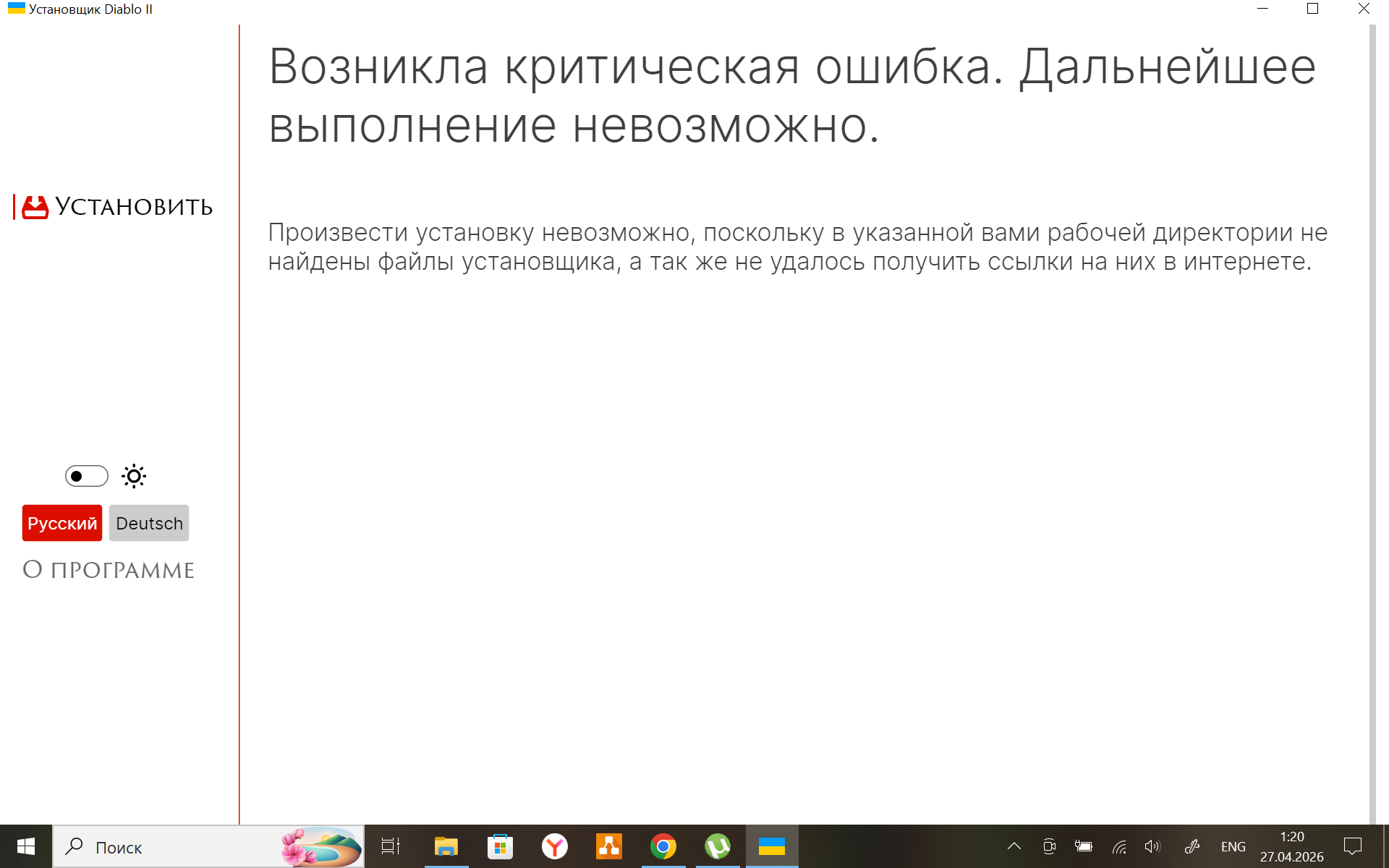Image resolution: width=1389 pixels, height=868 pixels.
Task: Select the Diablo II installer taskbar icon
Action: pos(772,846)
